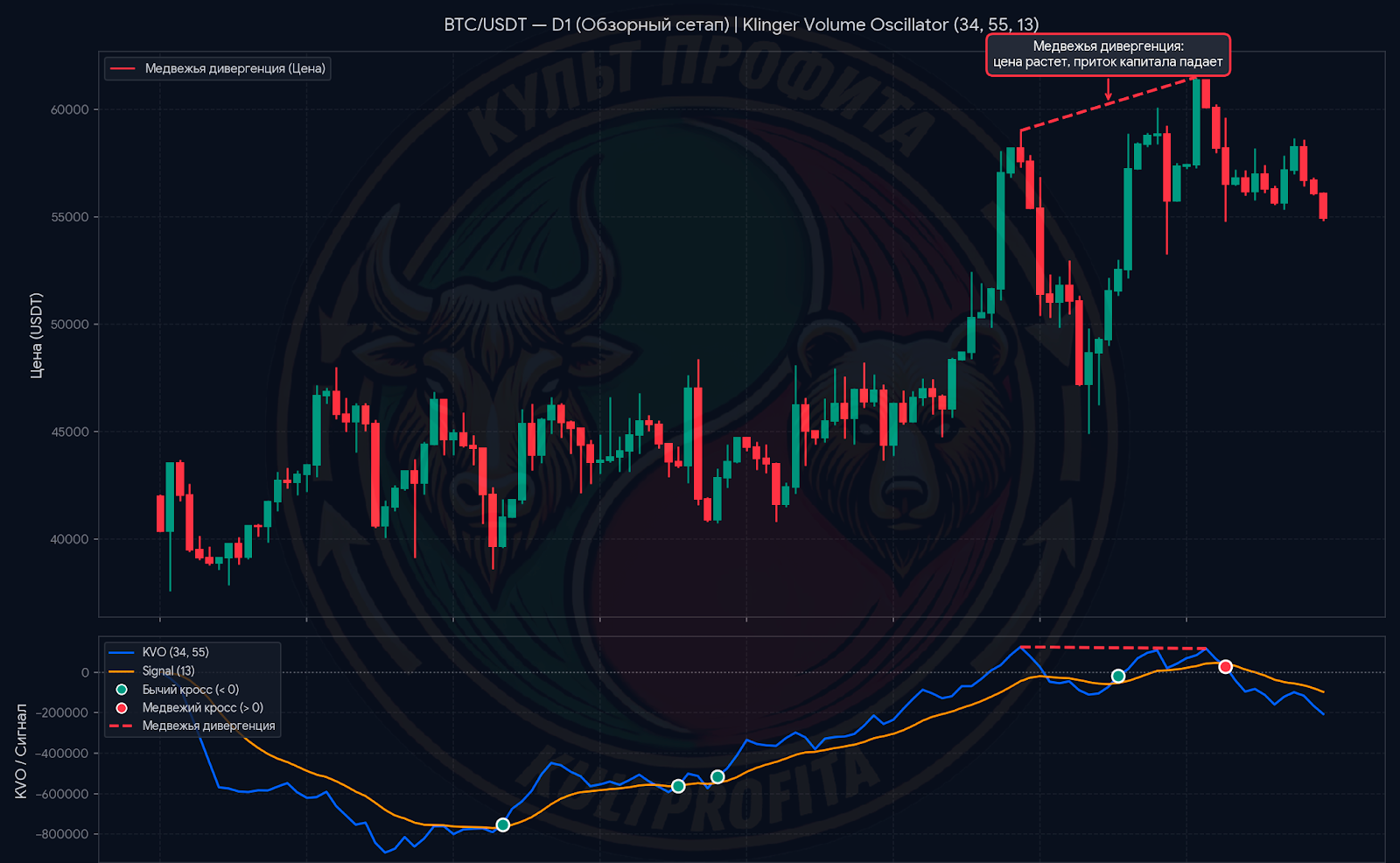Click the dashed divergence legend icon

click(121, 726)
